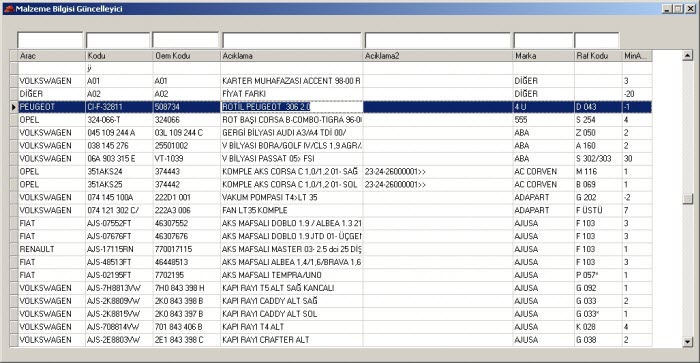Screen dimensions: 700x363
Task: Click the ADAPART cell in the 222D1 001 row
Action: tap(543, 197)
